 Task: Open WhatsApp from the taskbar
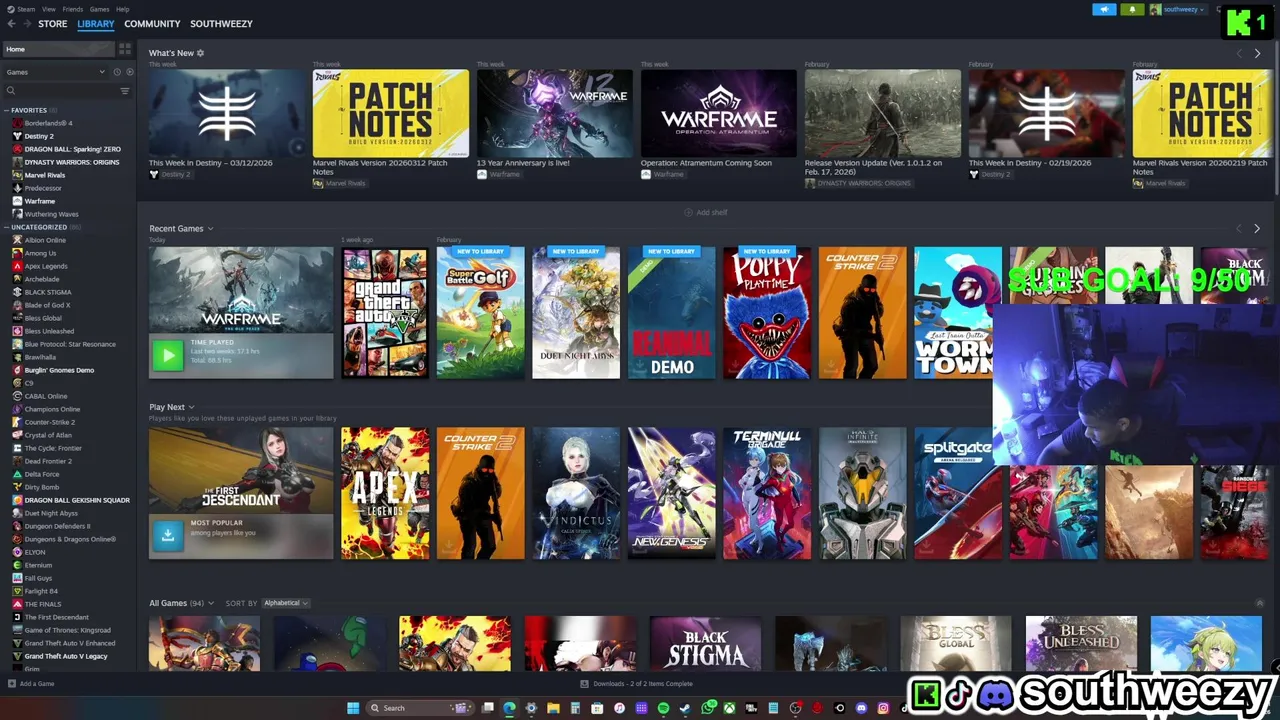(708, 707)
